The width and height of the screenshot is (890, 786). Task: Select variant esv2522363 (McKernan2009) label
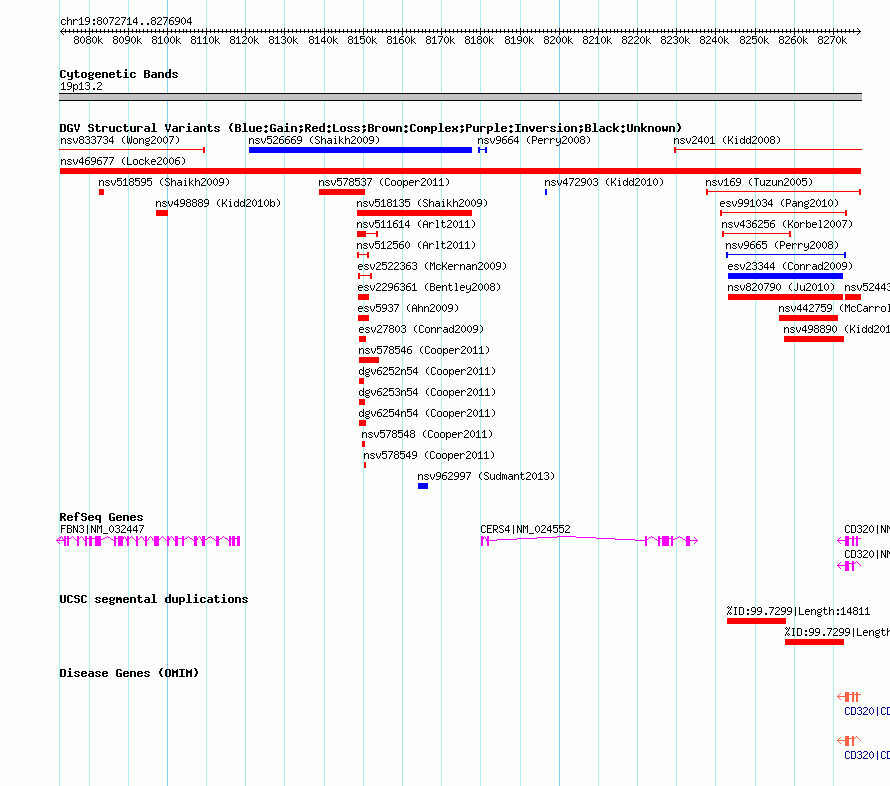point(432,266)
